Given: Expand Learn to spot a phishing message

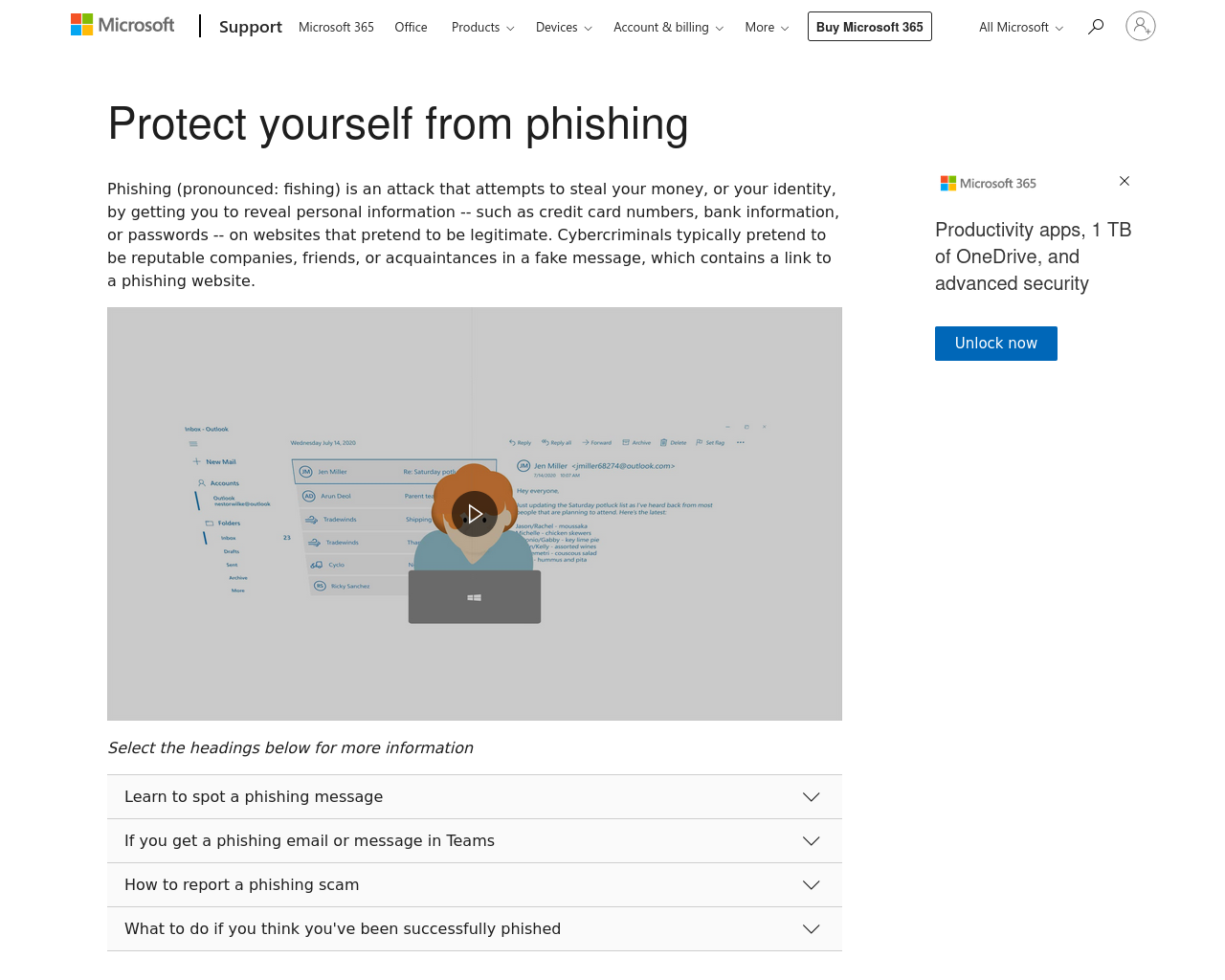Looking at the screenshot, I should 475,797.
